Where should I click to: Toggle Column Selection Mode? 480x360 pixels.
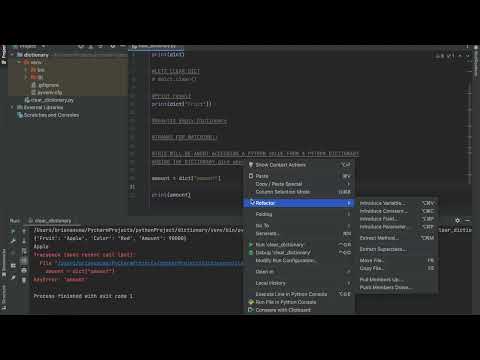click(x=299, y=192)
